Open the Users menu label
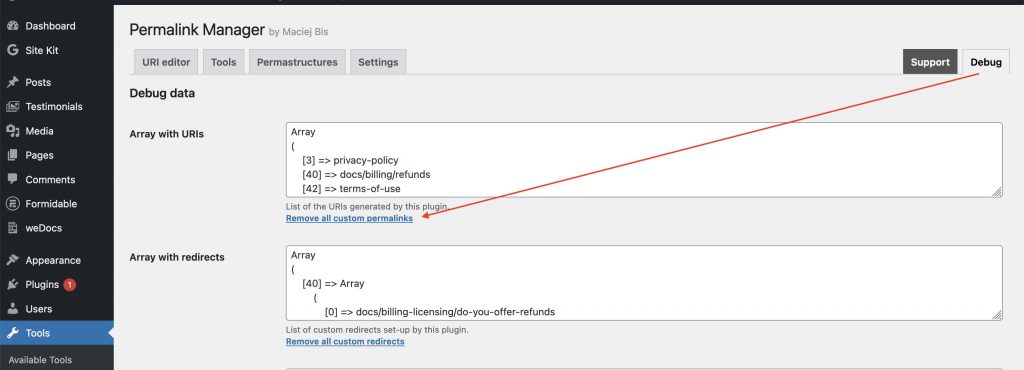The image size is (1024, 370). click(x=39, y=309)
